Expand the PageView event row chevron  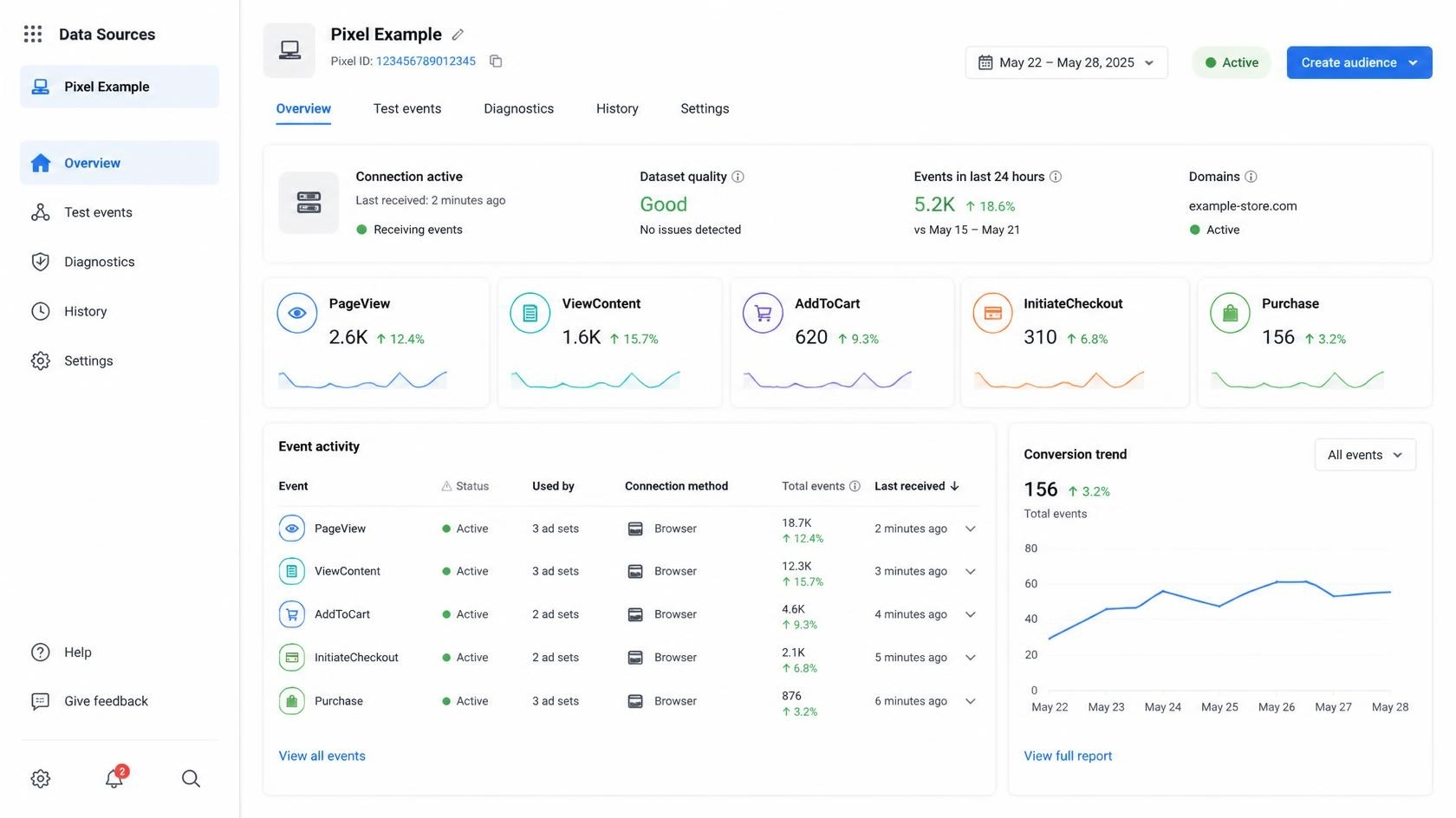(971, 529)
